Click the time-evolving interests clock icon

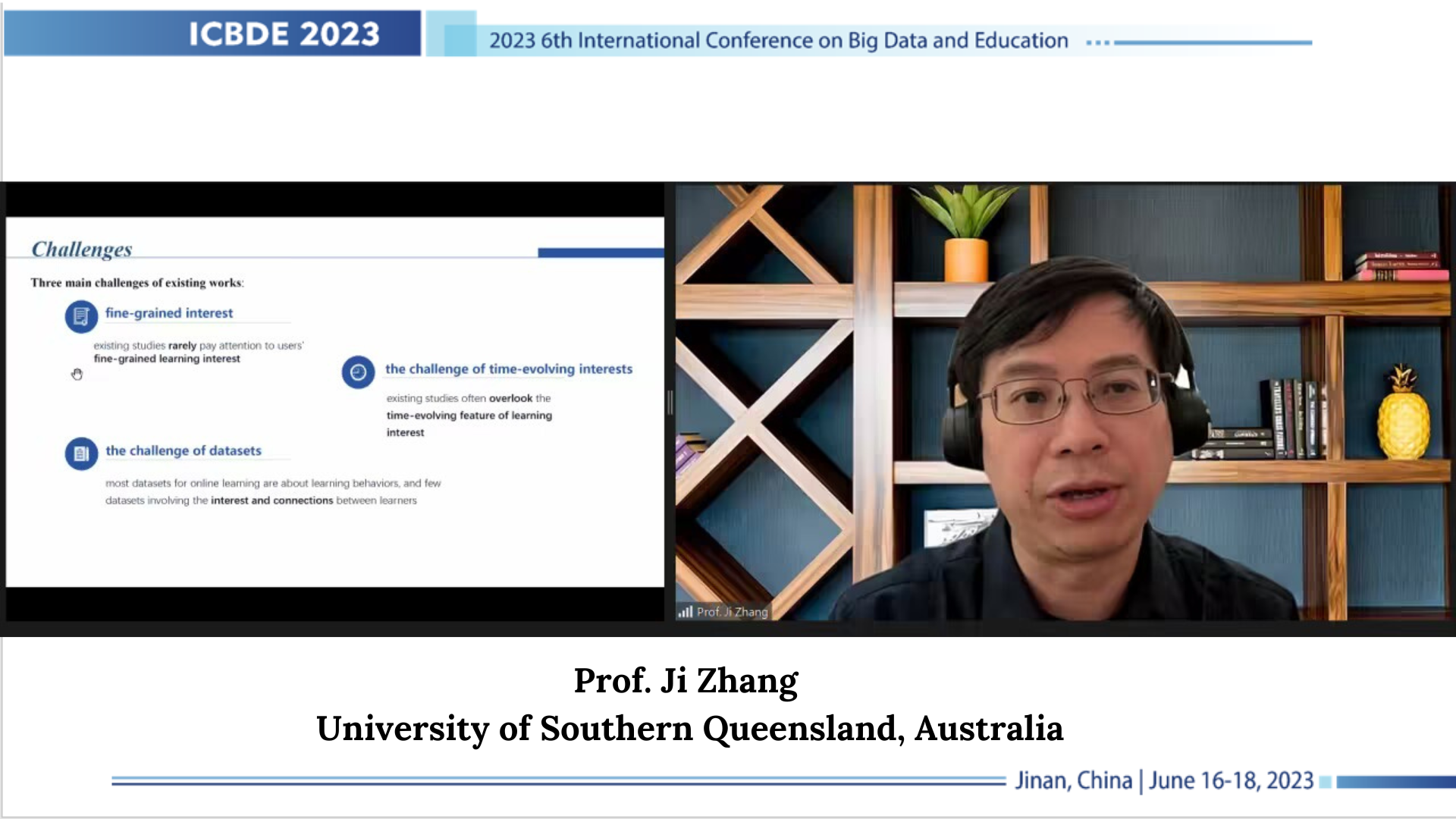[x=358, y=372]
